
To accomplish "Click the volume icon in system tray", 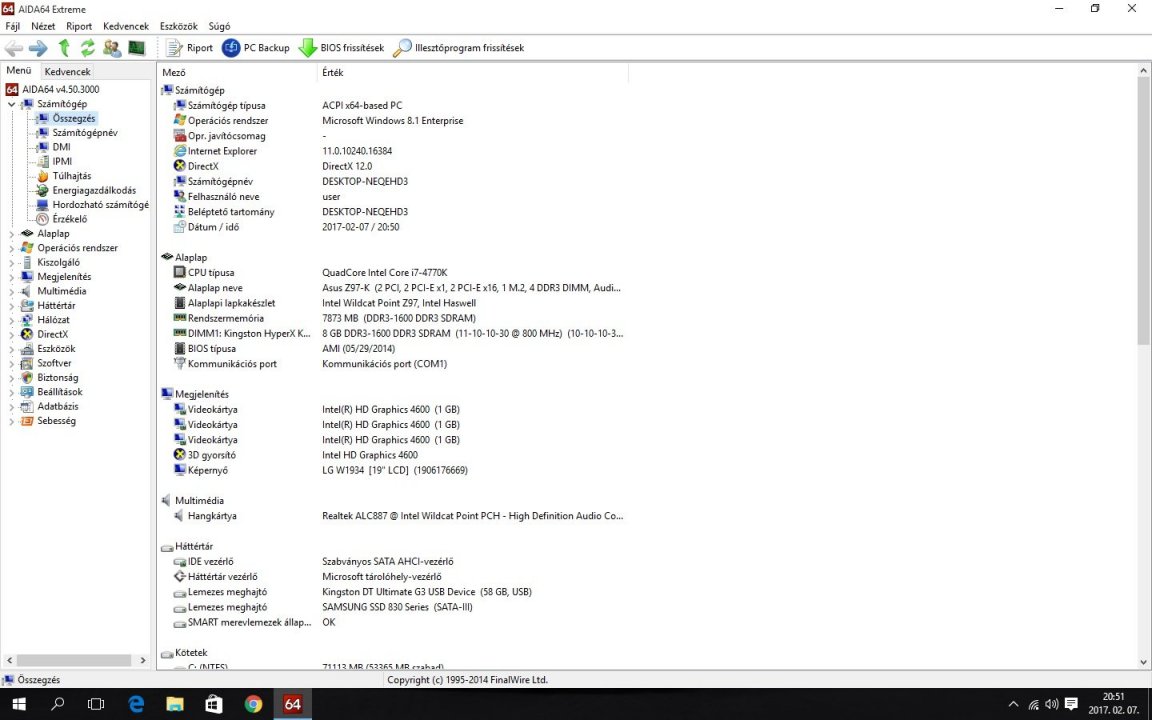I will coord(1051,705).
